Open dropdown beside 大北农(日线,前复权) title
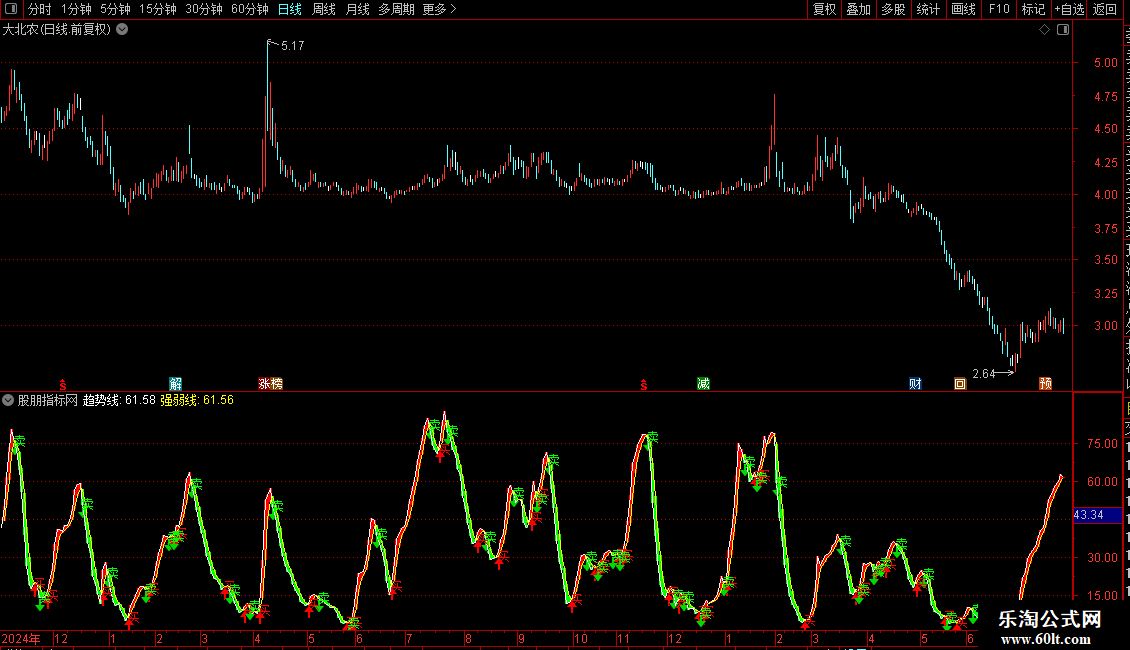1130x650 pixels. [x=123, y=30]
